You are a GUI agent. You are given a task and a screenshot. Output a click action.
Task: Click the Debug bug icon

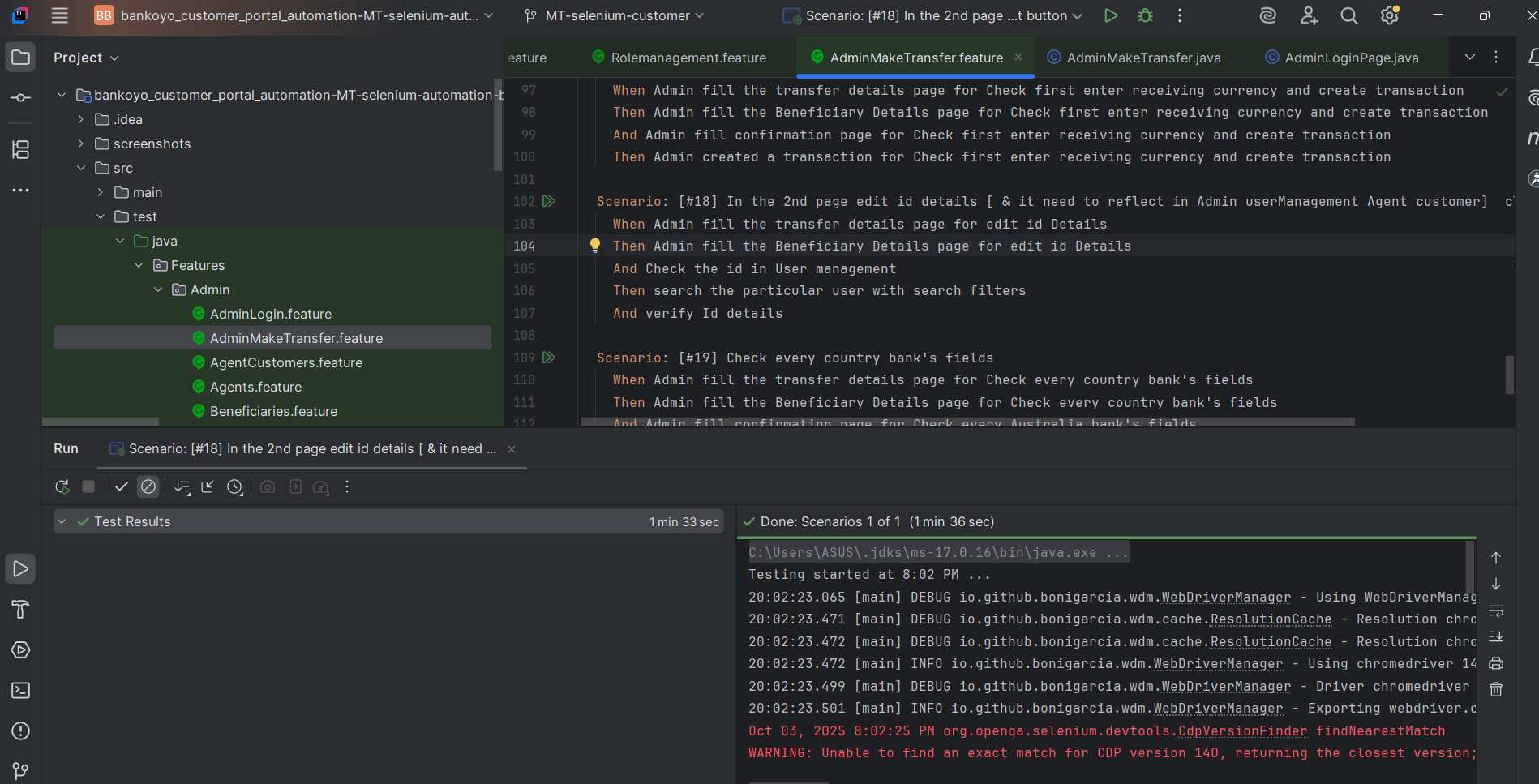point(1145,15)
